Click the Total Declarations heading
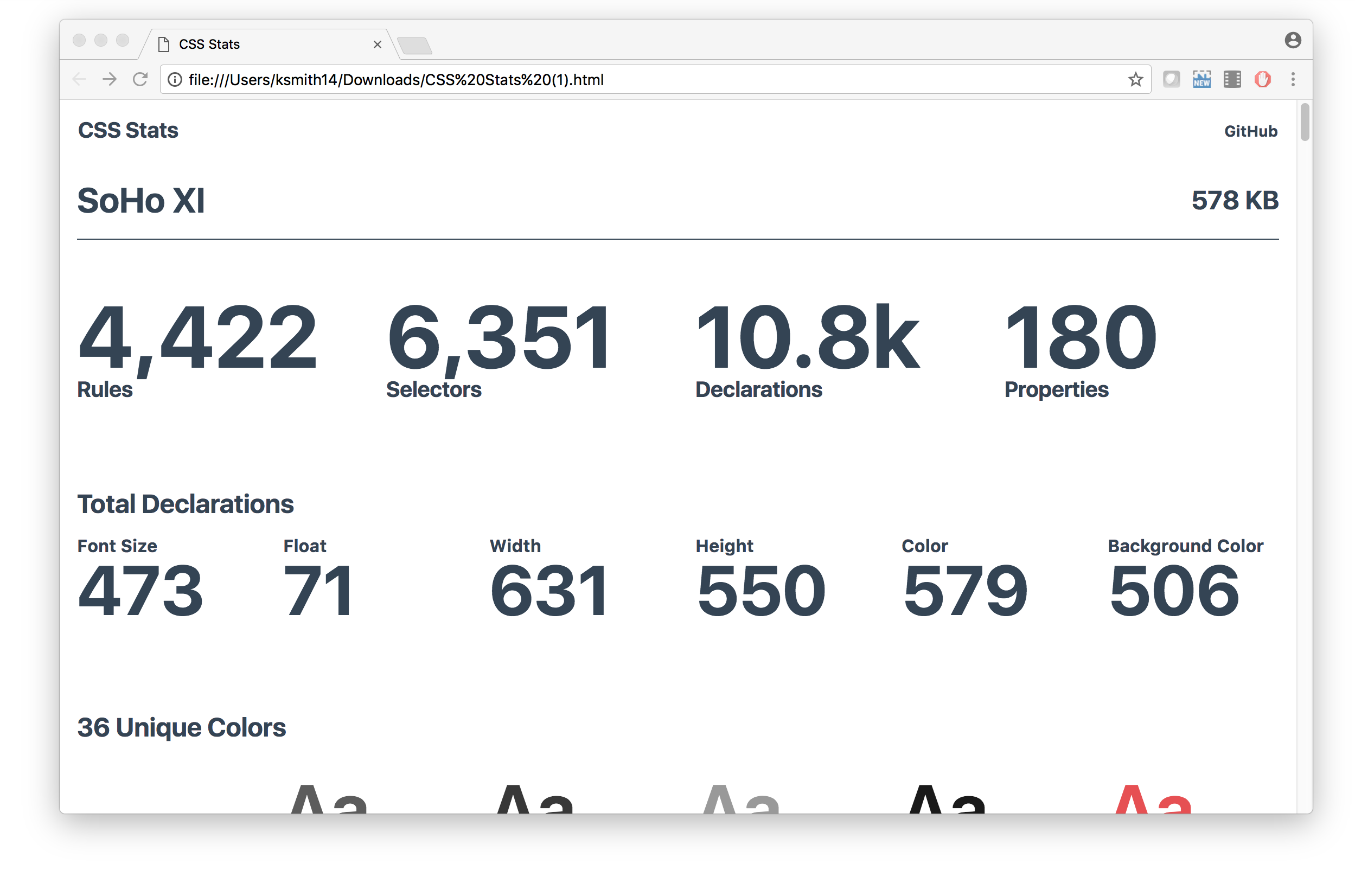 click(185, 504)
